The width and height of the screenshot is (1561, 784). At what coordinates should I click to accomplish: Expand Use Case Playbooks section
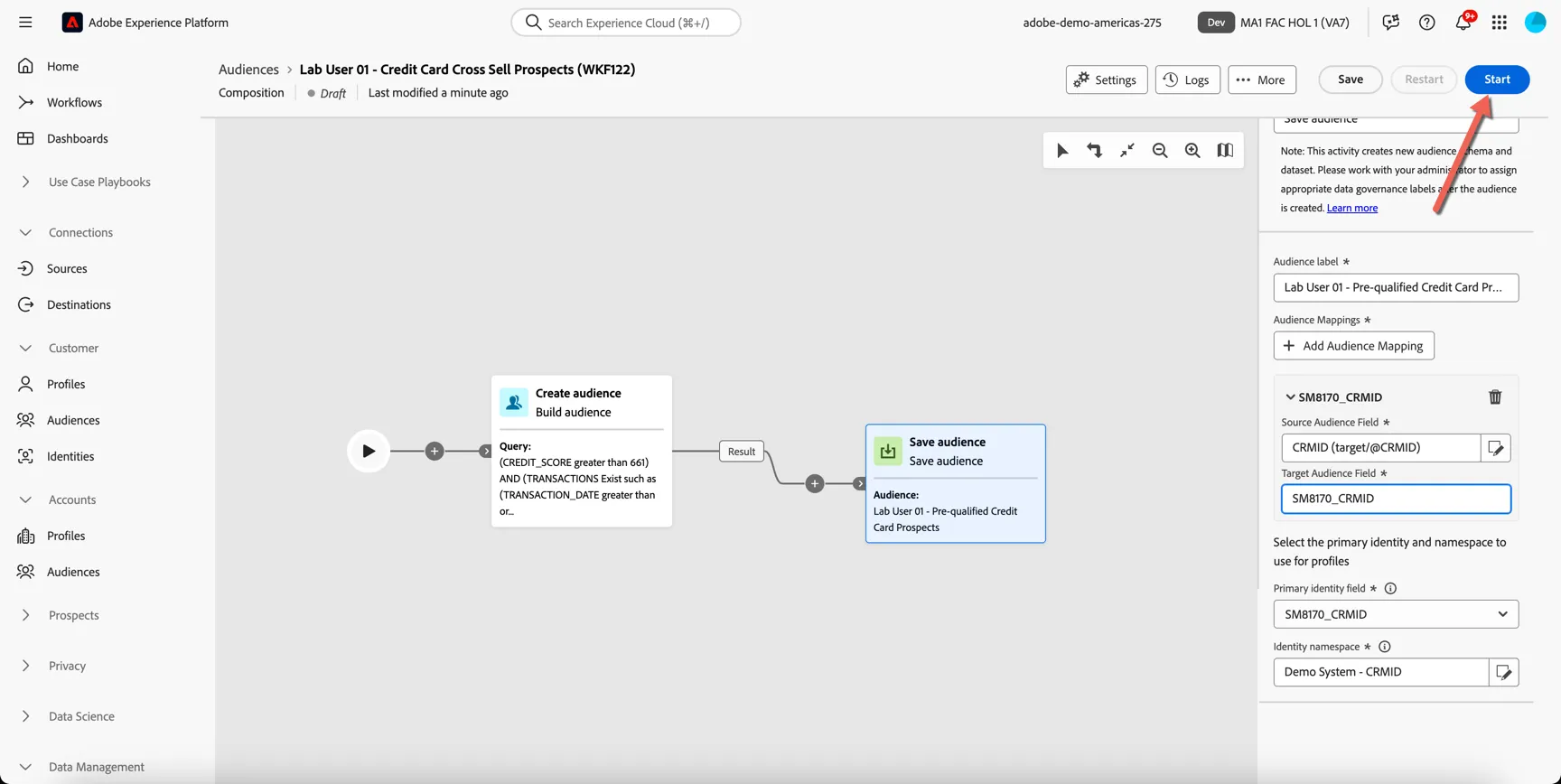[x=25, y=182]
